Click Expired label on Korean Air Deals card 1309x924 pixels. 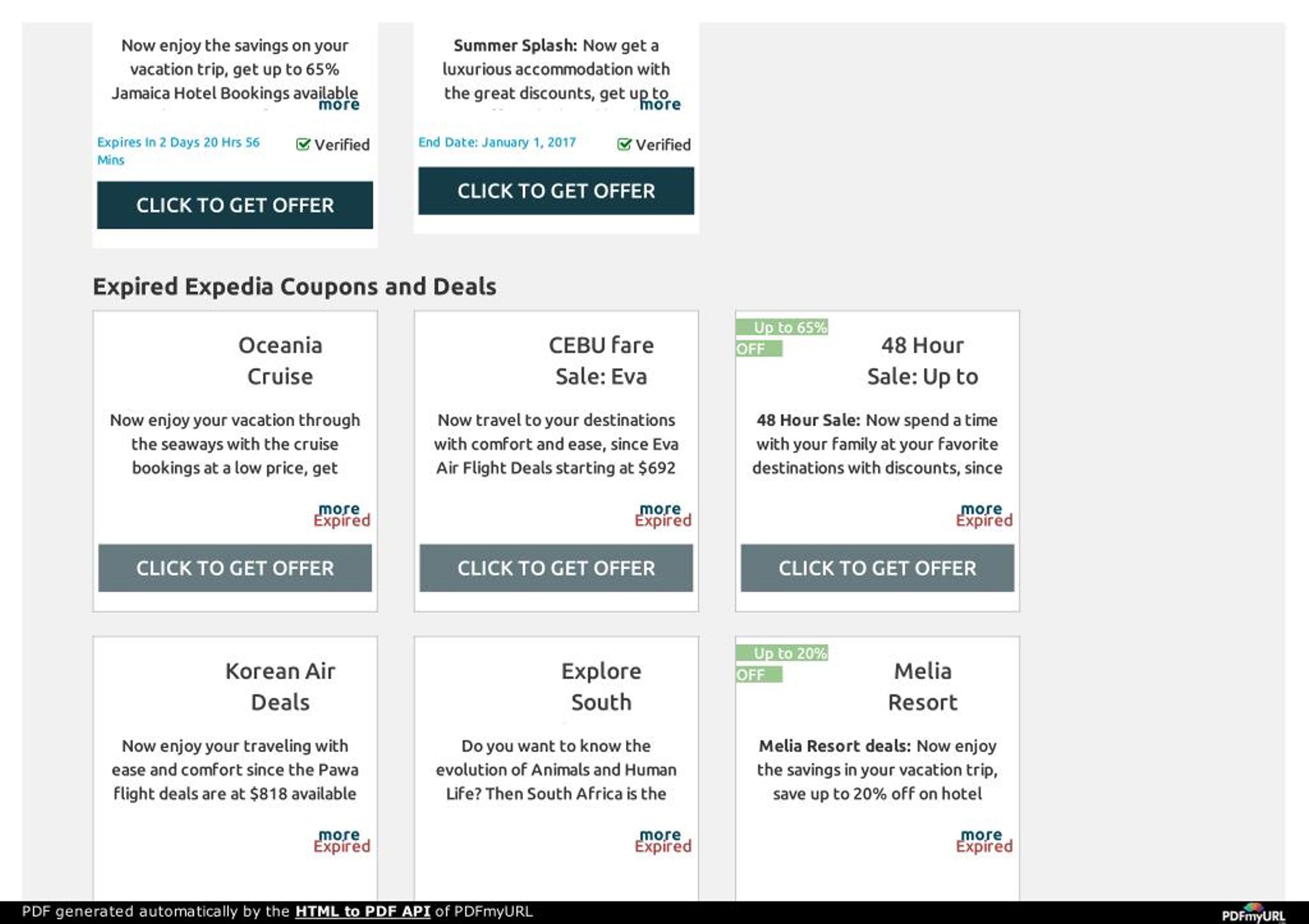tap(342, 846)
